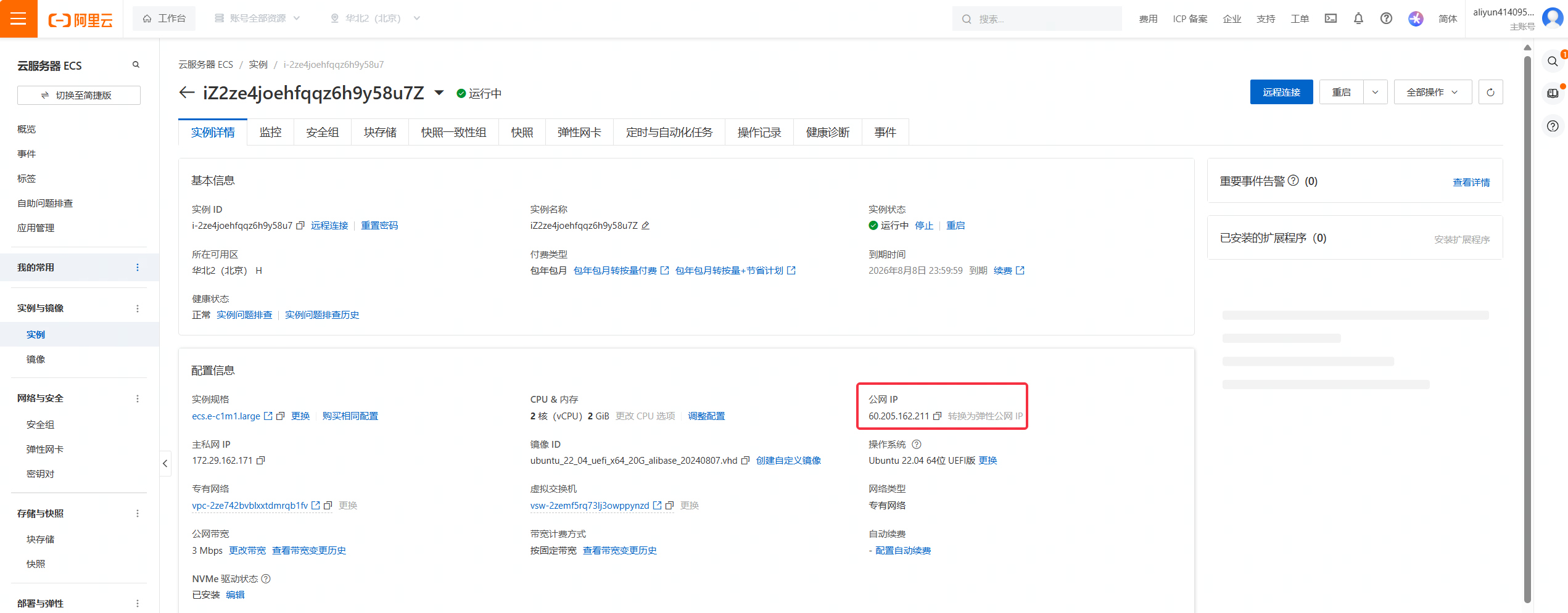
Task: Open options menu for 存储与快照
Action: point(138,514)
